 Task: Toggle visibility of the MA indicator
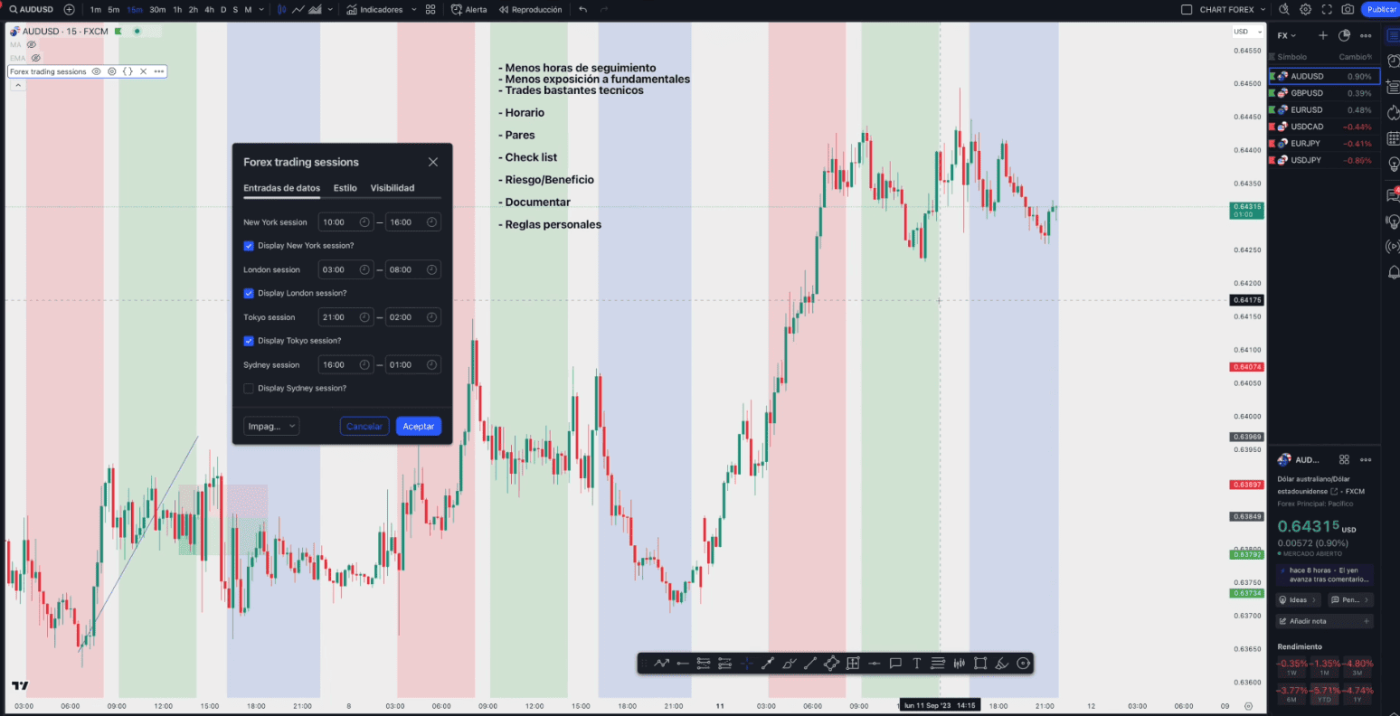(x=31, y=45)
